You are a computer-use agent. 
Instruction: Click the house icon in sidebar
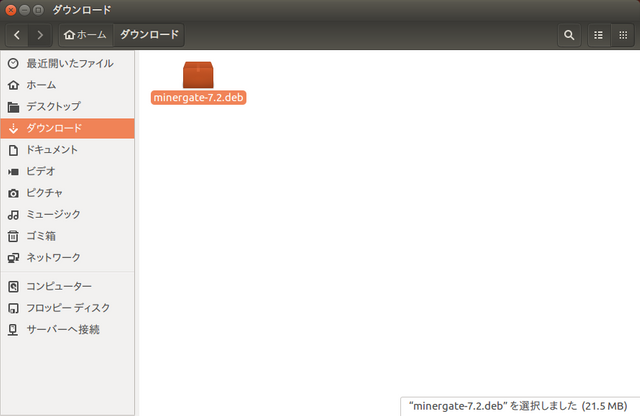tap(13, 85)
